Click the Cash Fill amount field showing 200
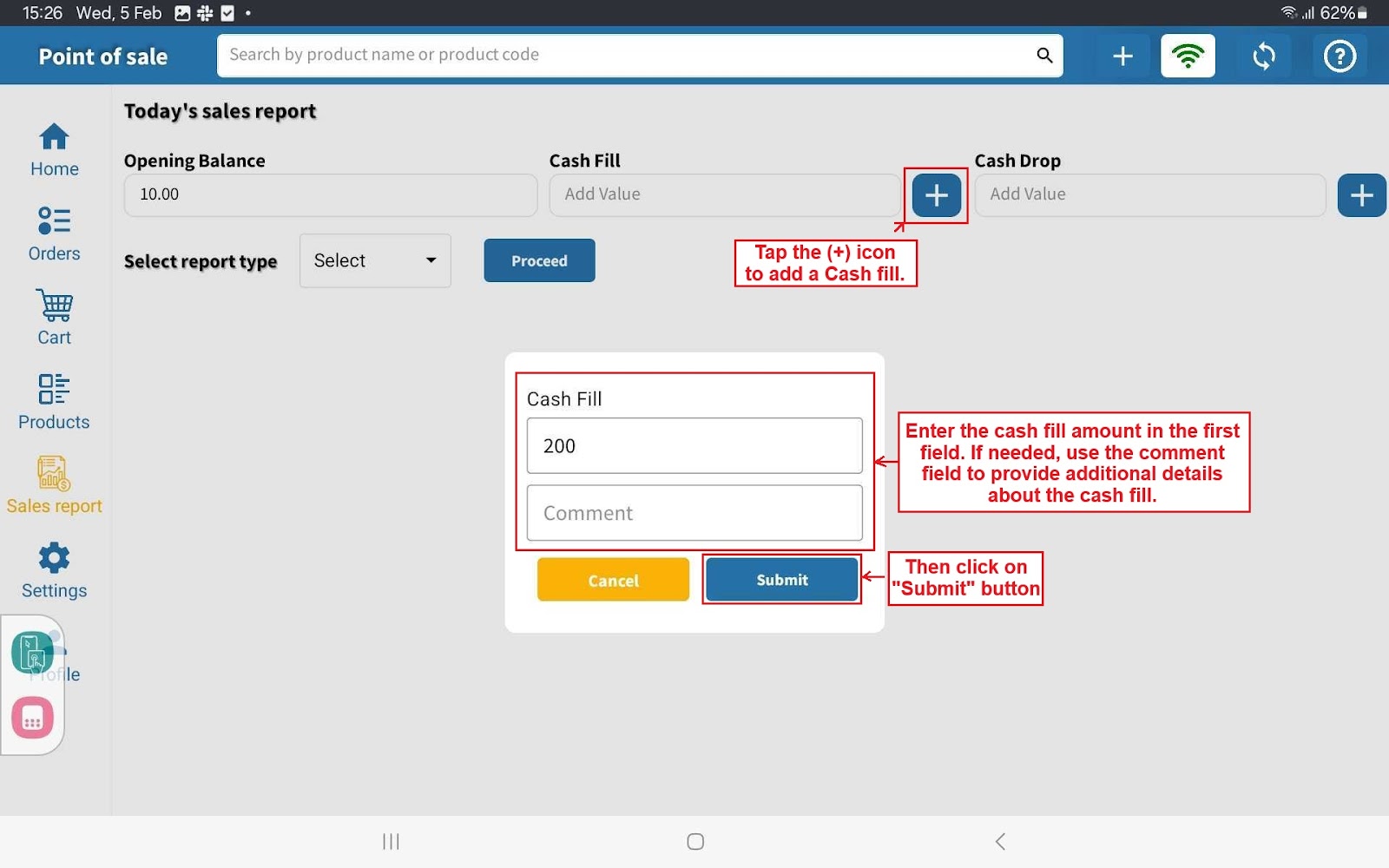The height and width of the screenshot is (868, 1389). click(x=694, y=446)
